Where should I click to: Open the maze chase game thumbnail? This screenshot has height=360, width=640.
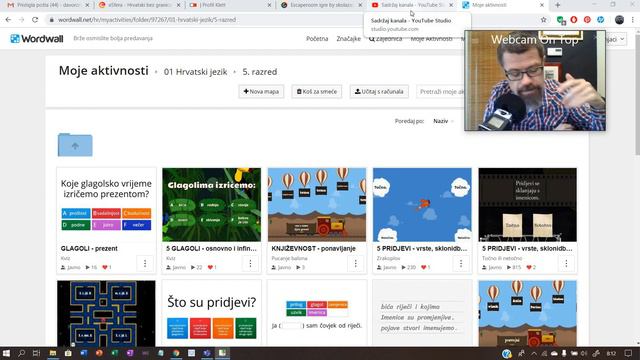106,313
